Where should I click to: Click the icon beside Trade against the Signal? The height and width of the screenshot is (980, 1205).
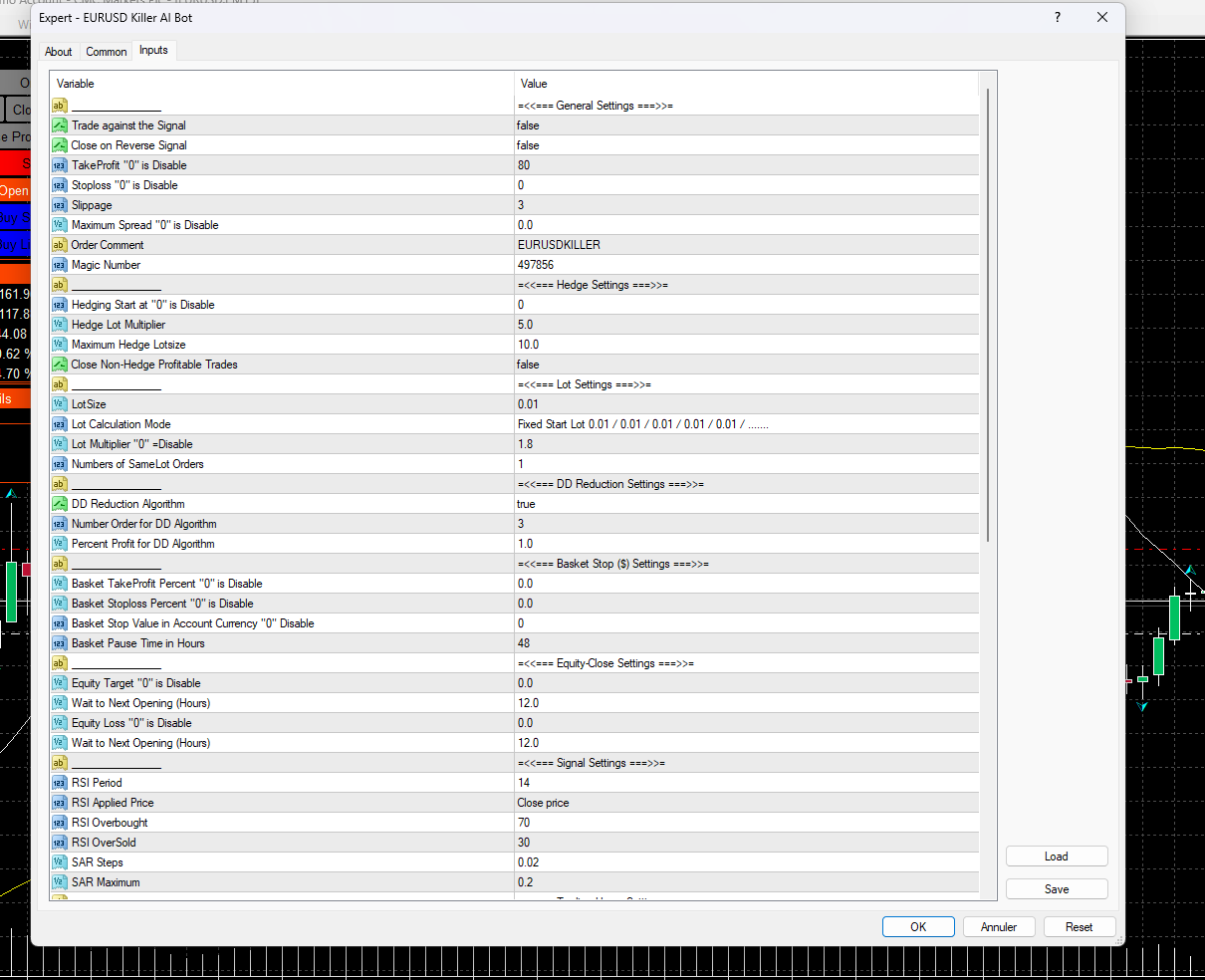click(x=60, y=125)
